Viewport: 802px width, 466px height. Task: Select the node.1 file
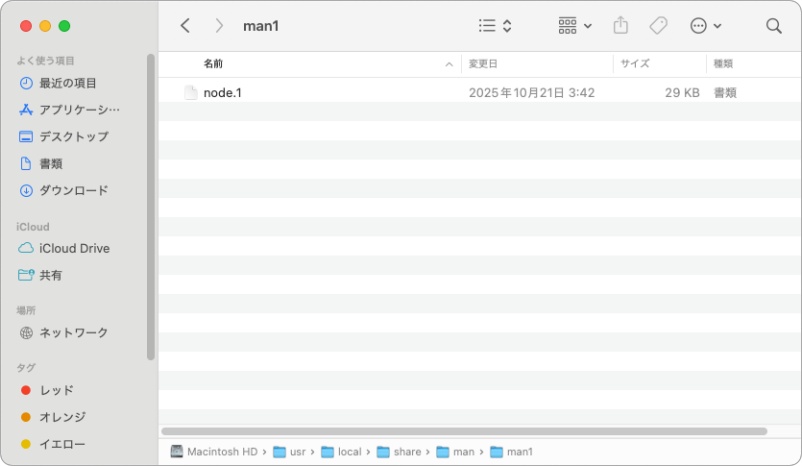tap(223, 92)
